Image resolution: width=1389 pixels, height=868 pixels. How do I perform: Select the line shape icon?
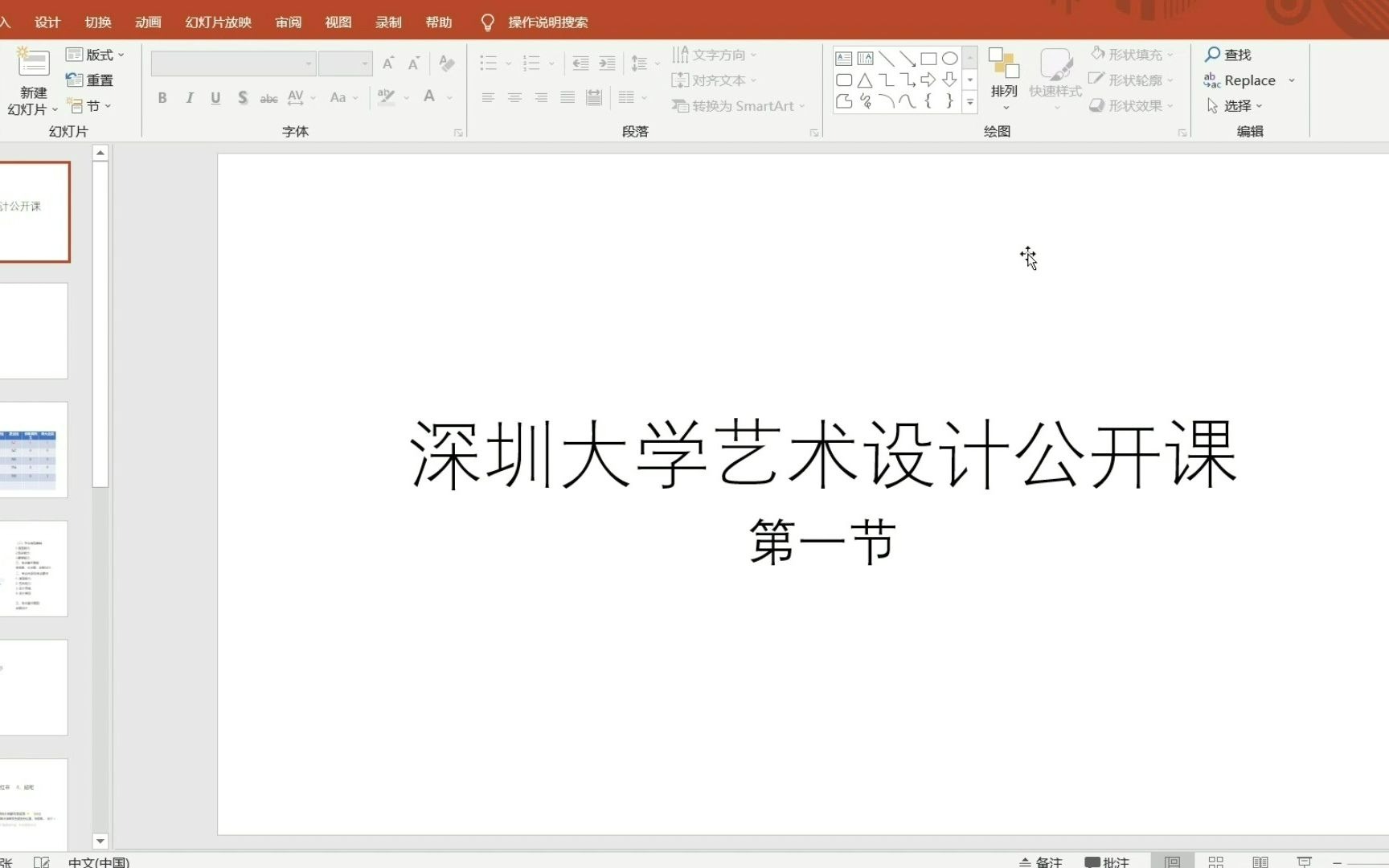(887, 59)
